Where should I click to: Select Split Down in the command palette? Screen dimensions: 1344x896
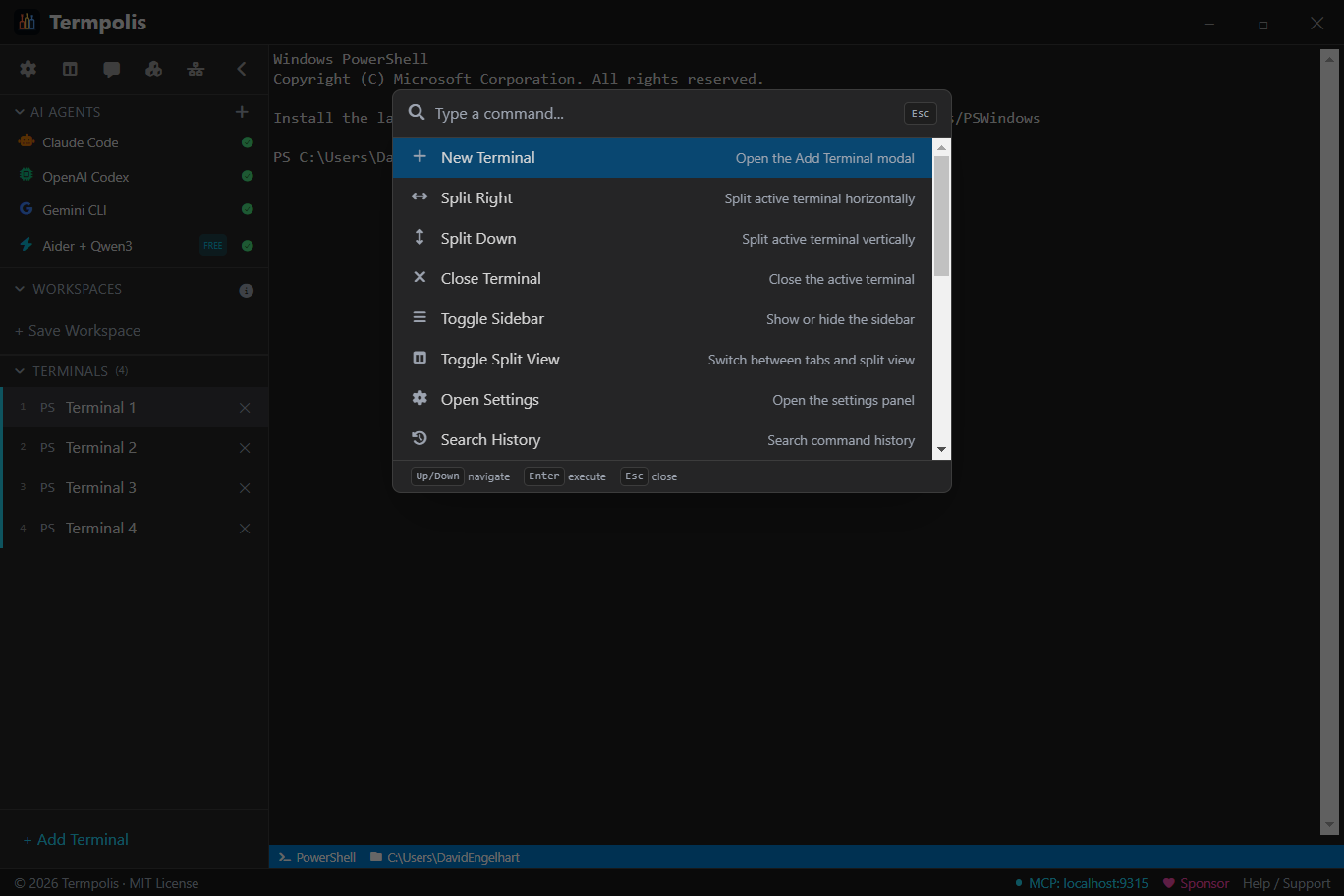click(671, 238)
